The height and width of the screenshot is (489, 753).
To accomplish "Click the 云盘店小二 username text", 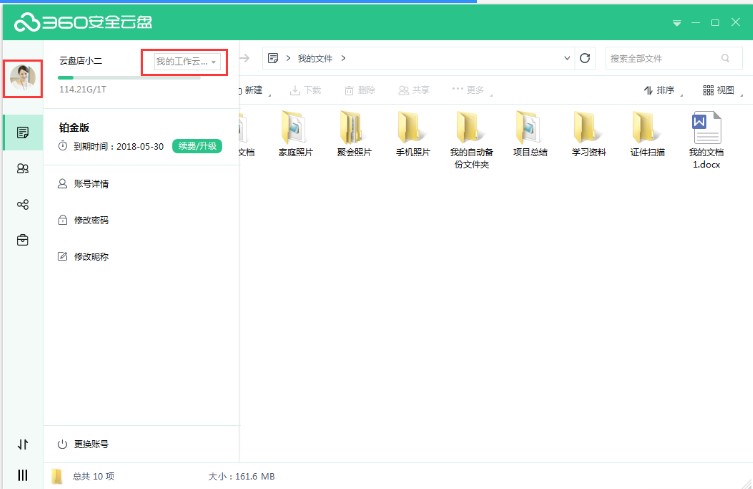I will (81, 61).
